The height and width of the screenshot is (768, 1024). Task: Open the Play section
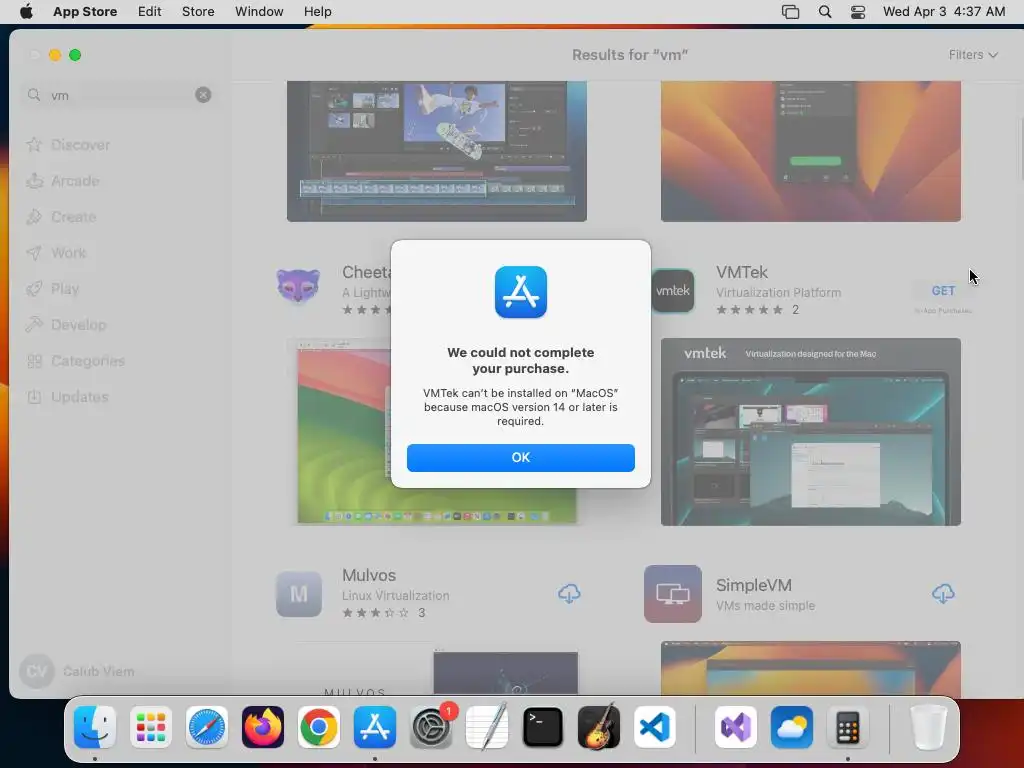pyautogui.click(x=52, y=289)
